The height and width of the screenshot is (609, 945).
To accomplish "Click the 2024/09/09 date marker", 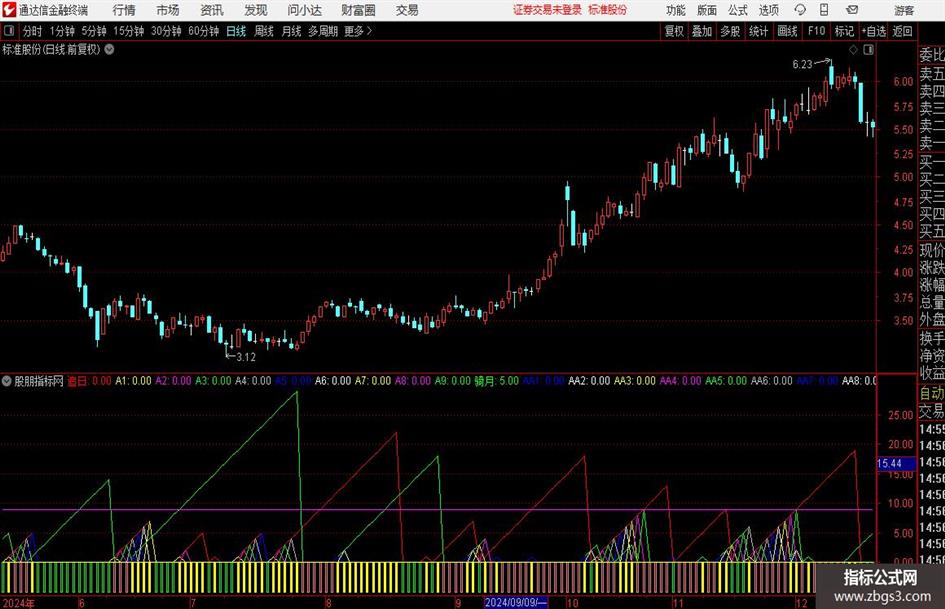I will [x=516, y=602].
